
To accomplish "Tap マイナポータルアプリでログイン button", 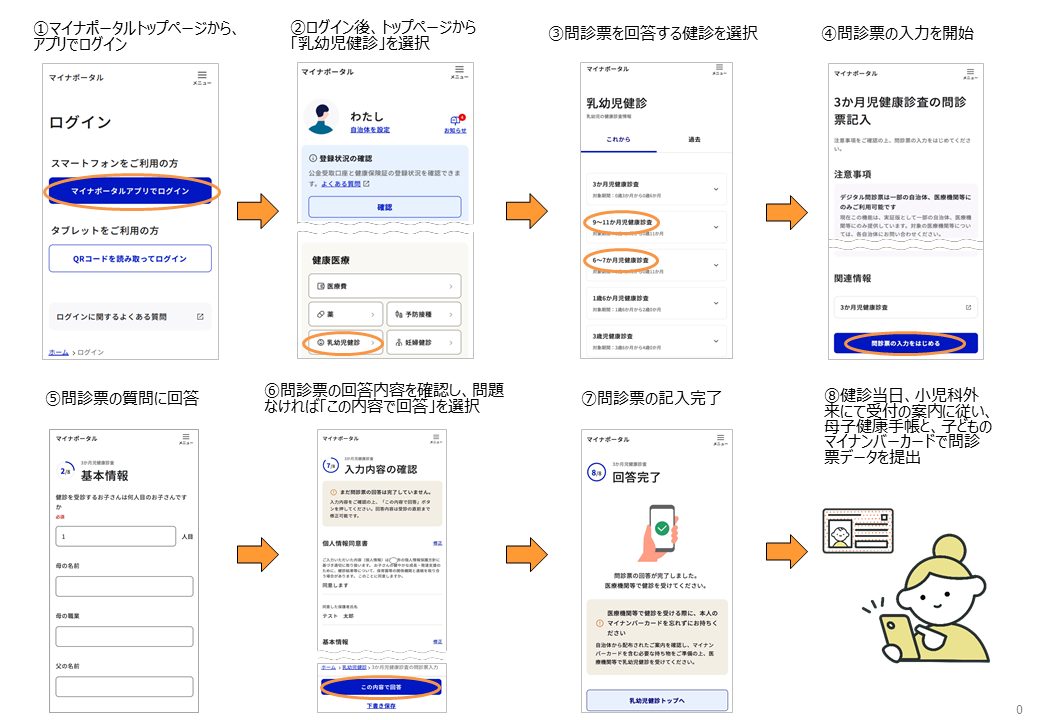I will 130,191.
